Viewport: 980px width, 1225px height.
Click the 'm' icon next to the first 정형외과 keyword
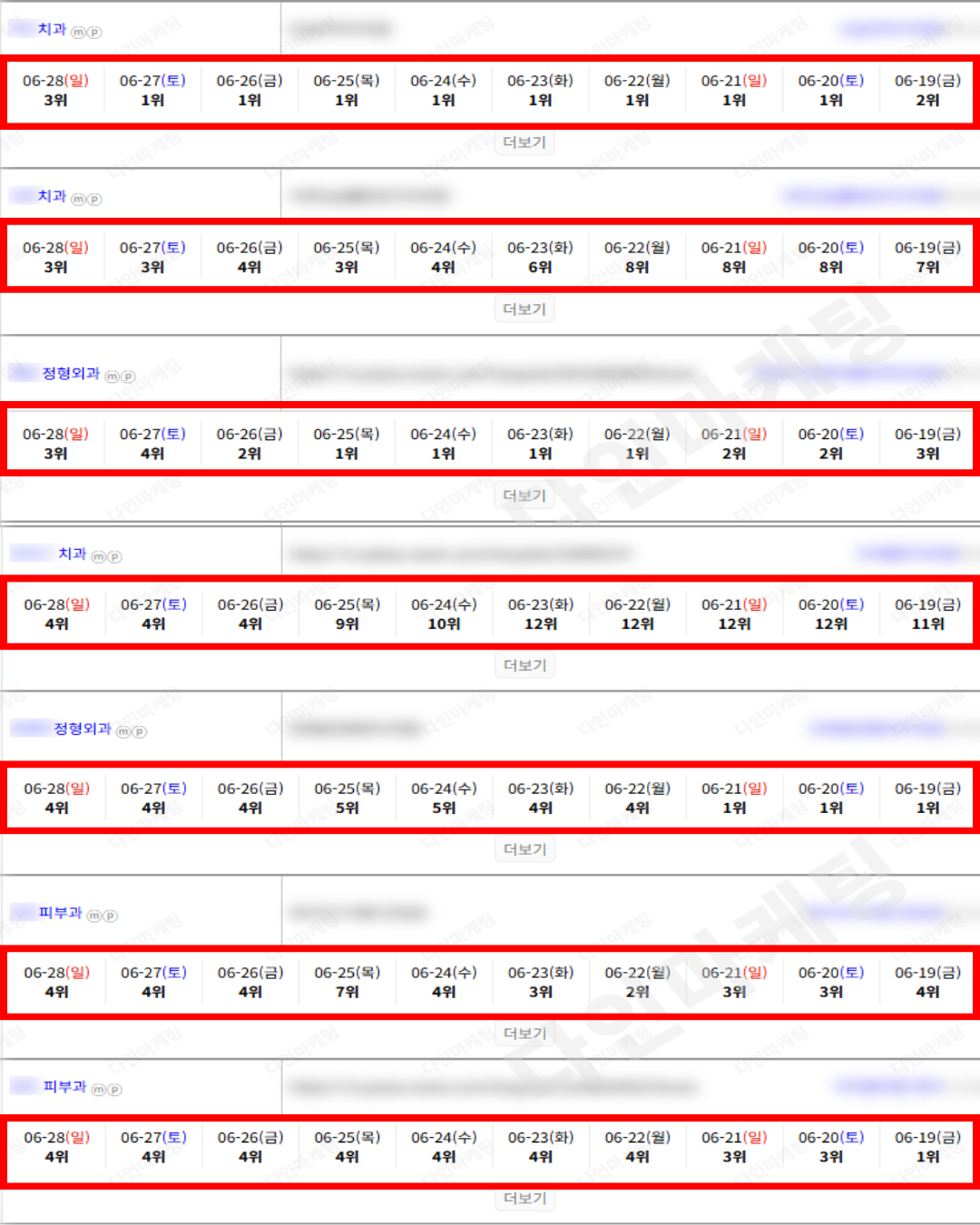click(112, 377)
